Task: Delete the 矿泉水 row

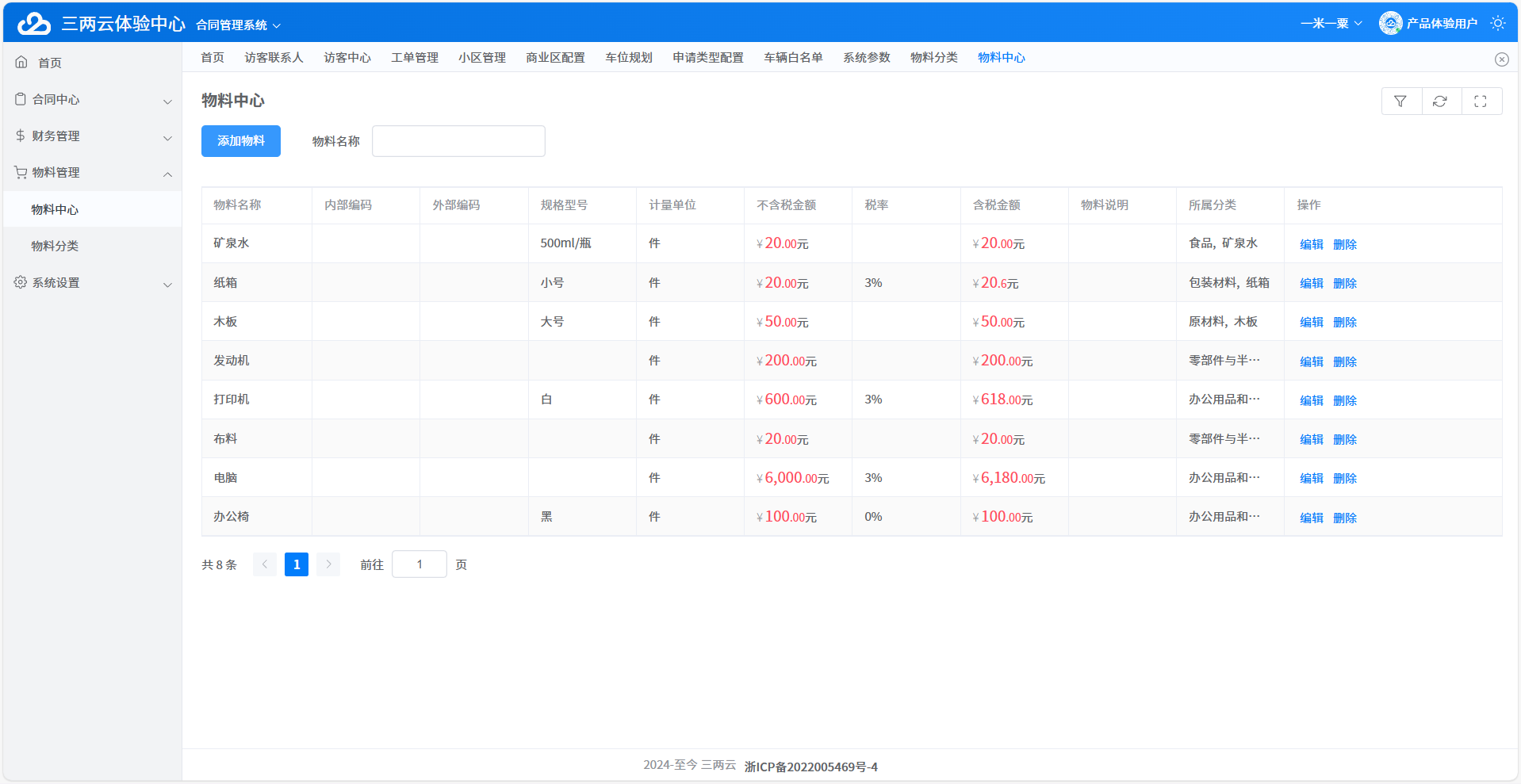Action: [1345, 244]
